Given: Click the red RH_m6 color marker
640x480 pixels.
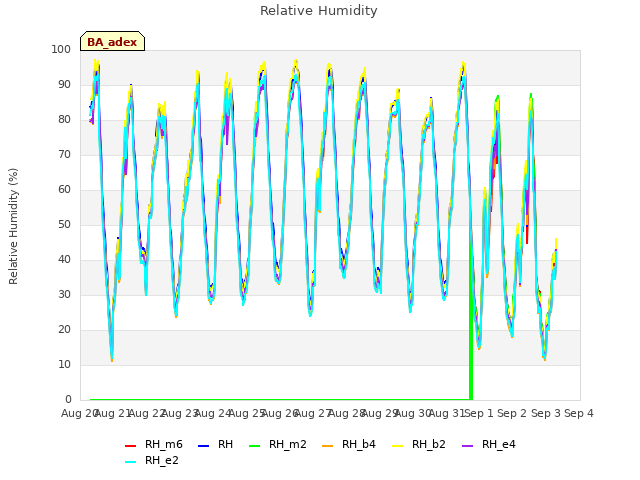Looking at the screenshot, I should [x=130, y=446].
